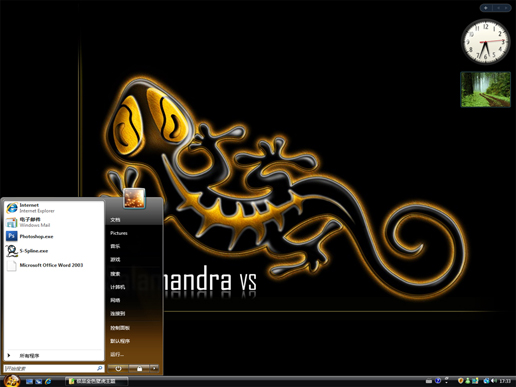This screenshot has width=516, height=387.
Task: Show next sidebar gadgets page arrow
Action: [x=506, y=8]
